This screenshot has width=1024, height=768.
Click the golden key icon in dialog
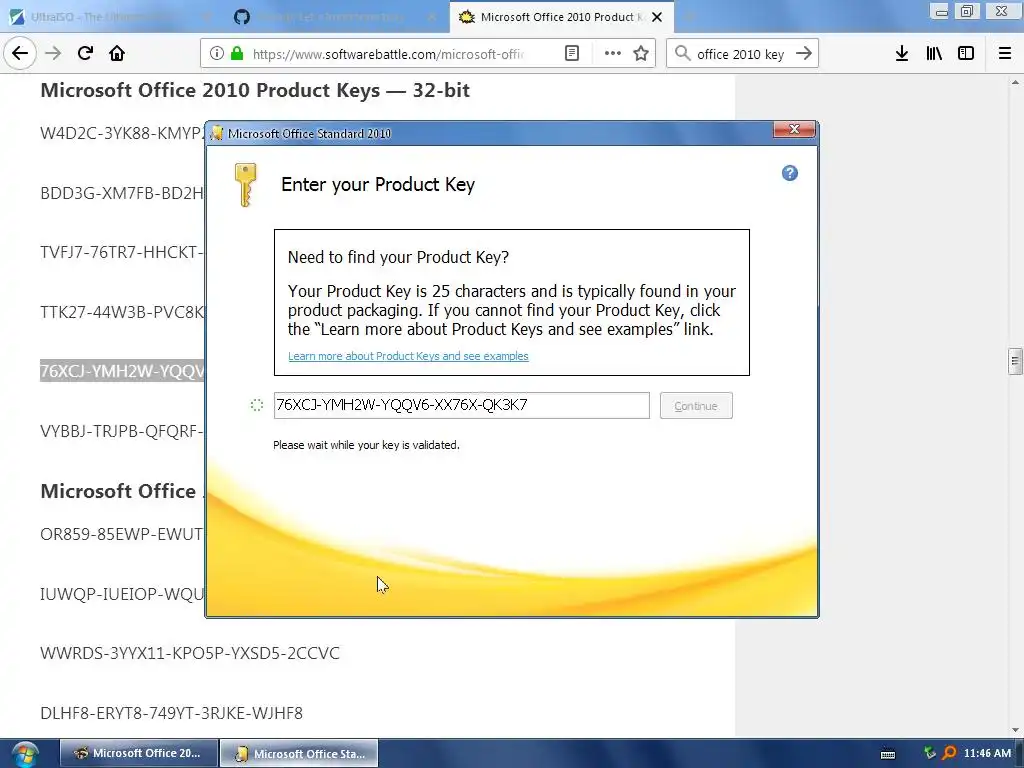pyautogui.click(x=246, y=185)
